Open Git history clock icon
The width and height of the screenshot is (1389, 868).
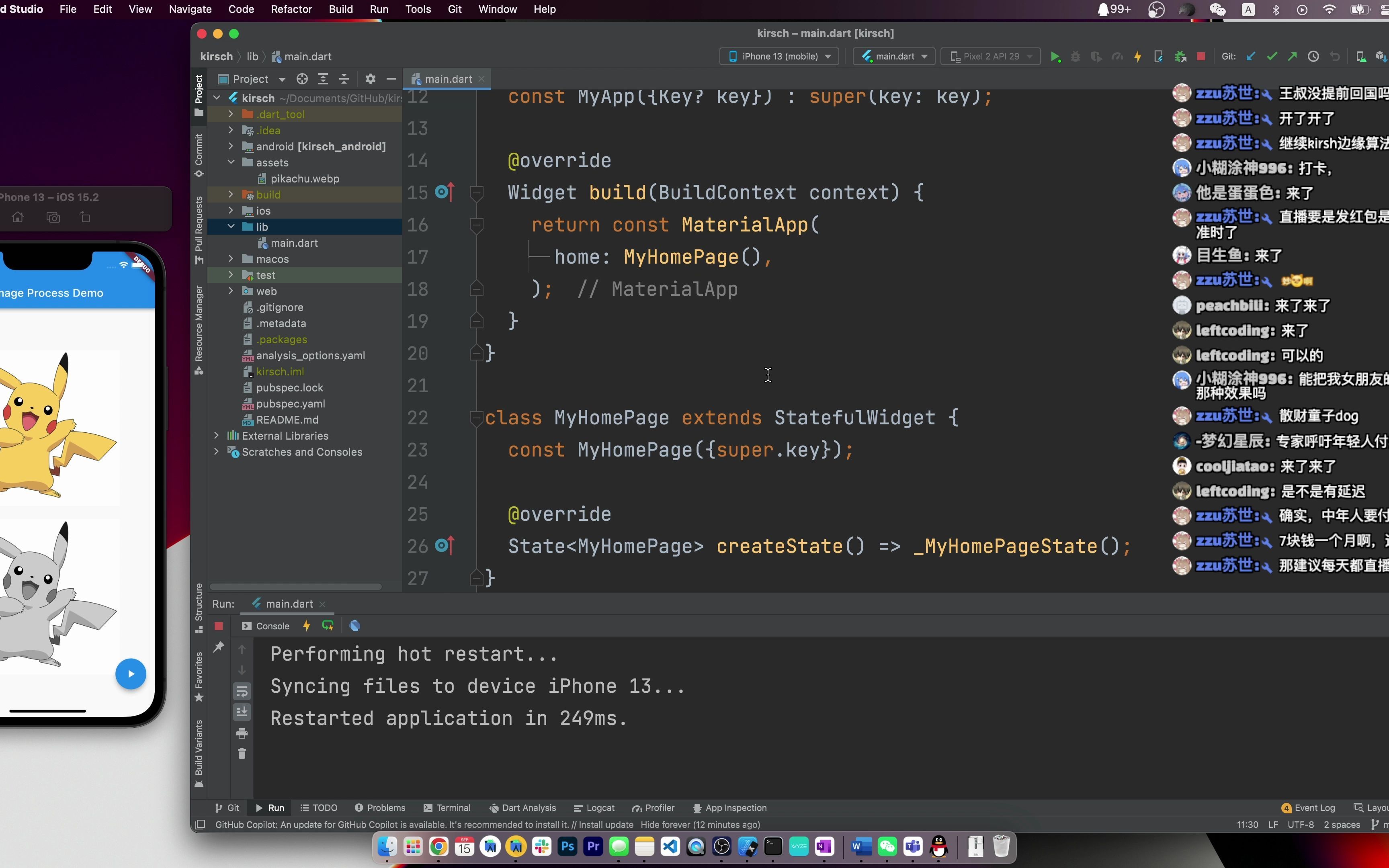point(1313,56)
